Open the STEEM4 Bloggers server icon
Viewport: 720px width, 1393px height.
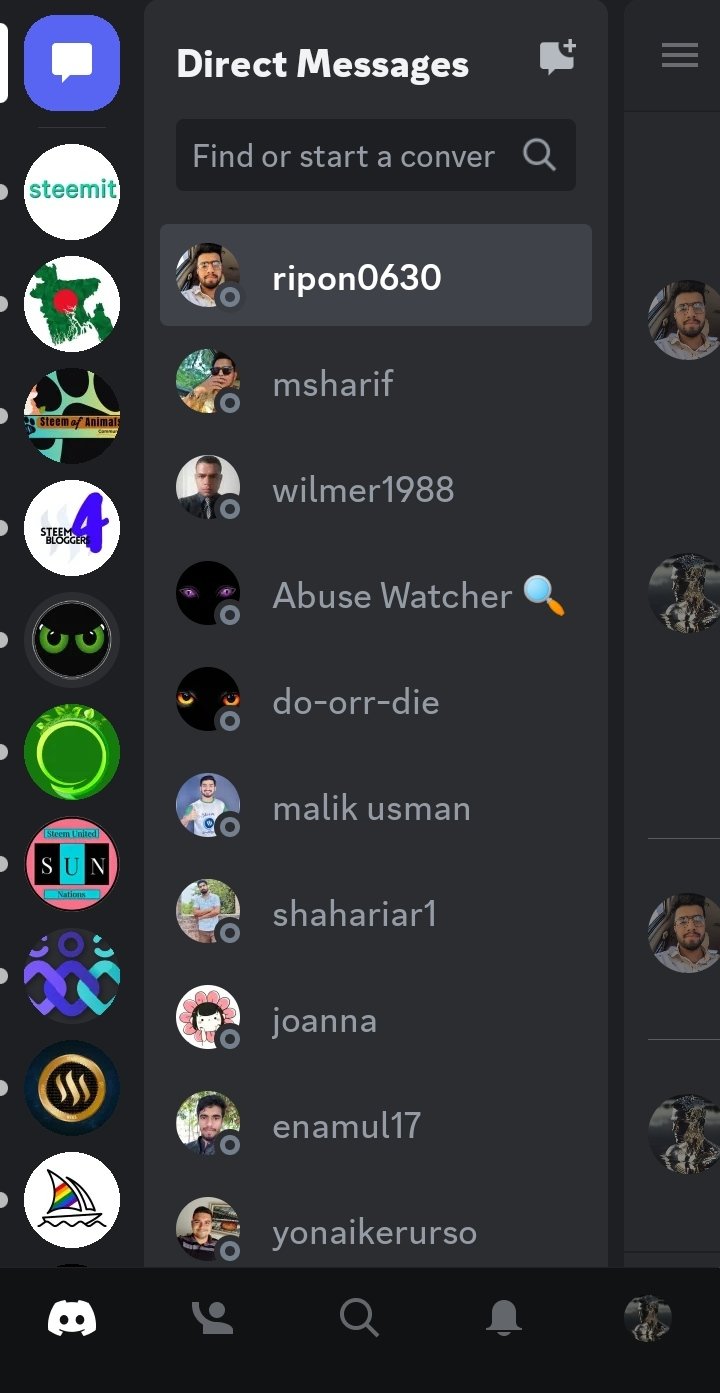[x=72, y=528]
